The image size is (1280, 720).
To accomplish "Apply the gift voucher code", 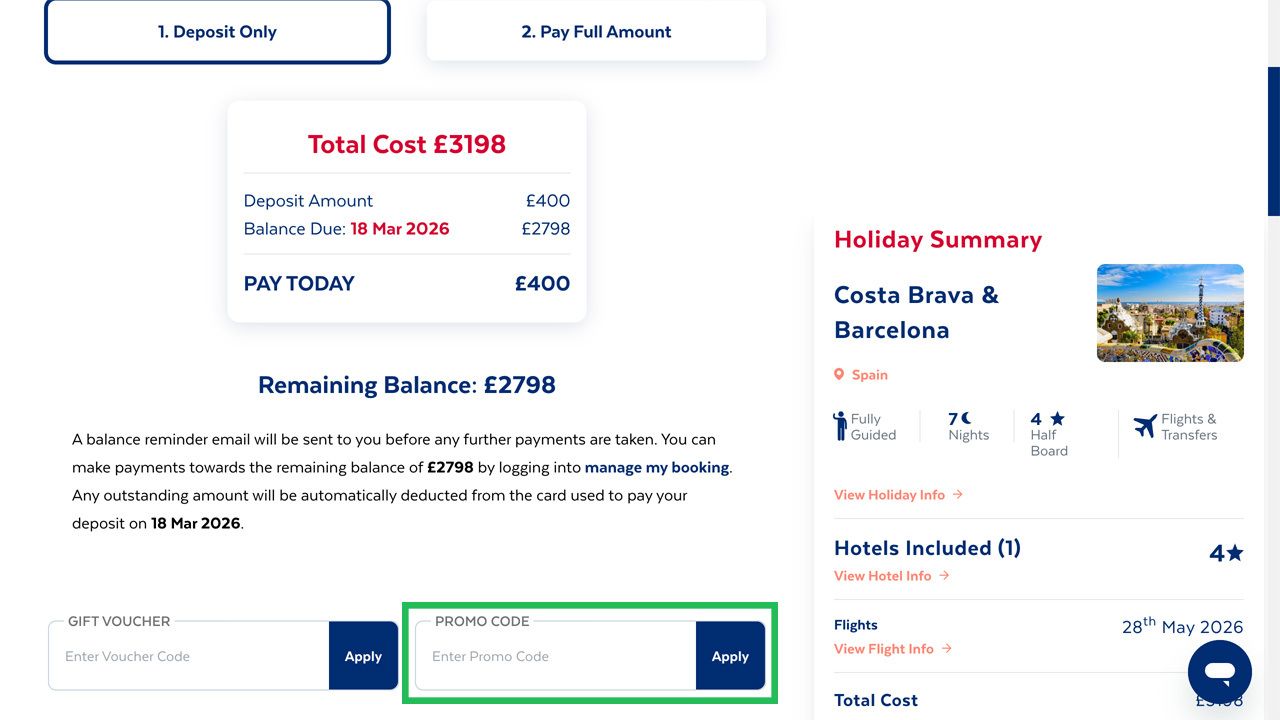I will tap(363, 656).
